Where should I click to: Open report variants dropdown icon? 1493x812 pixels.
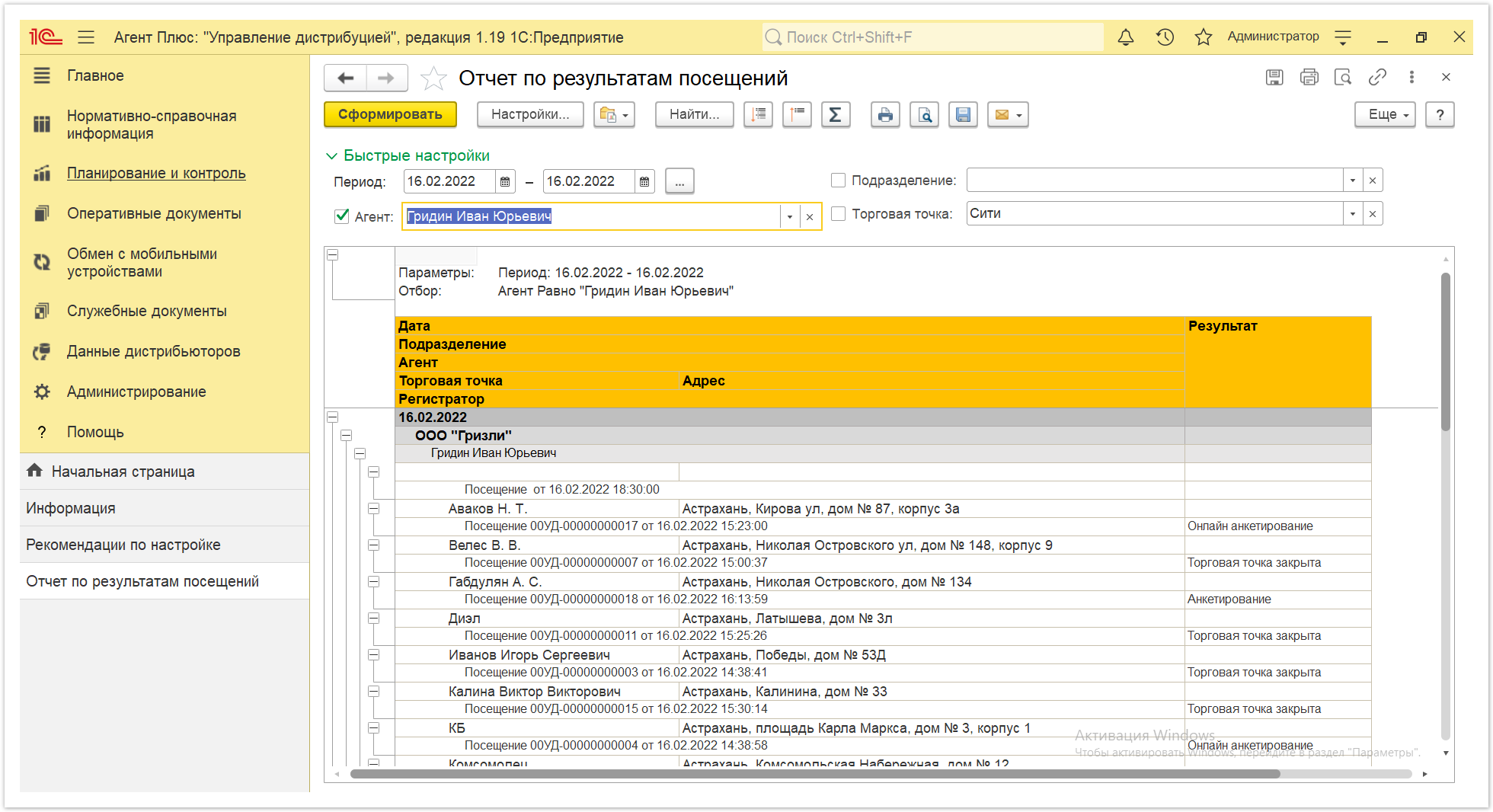tap(614, 115)
